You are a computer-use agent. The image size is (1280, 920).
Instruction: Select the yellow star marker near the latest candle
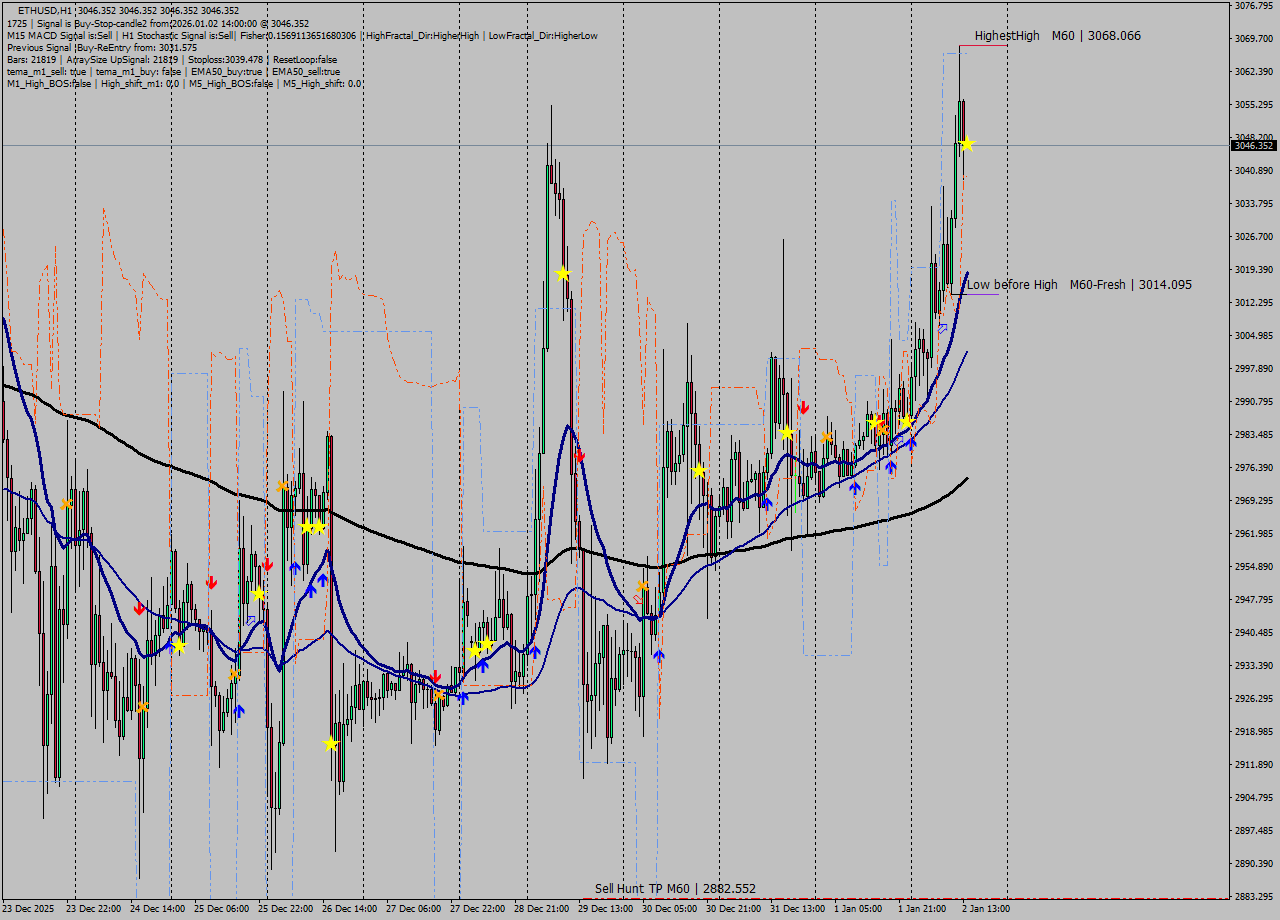(966, 143)
